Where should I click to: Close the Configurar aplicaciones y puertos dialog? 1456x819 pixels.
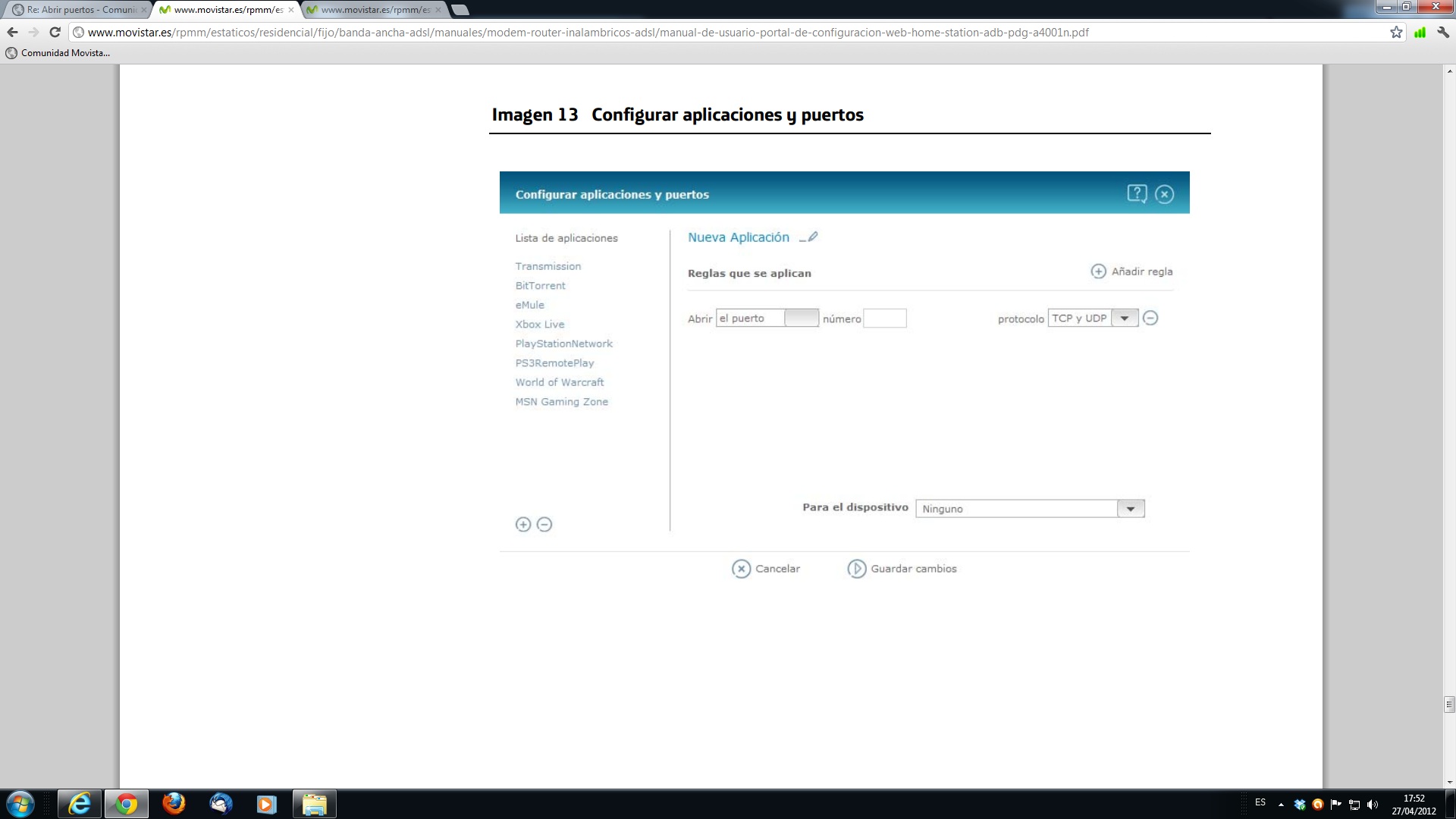coord(1164,194)
